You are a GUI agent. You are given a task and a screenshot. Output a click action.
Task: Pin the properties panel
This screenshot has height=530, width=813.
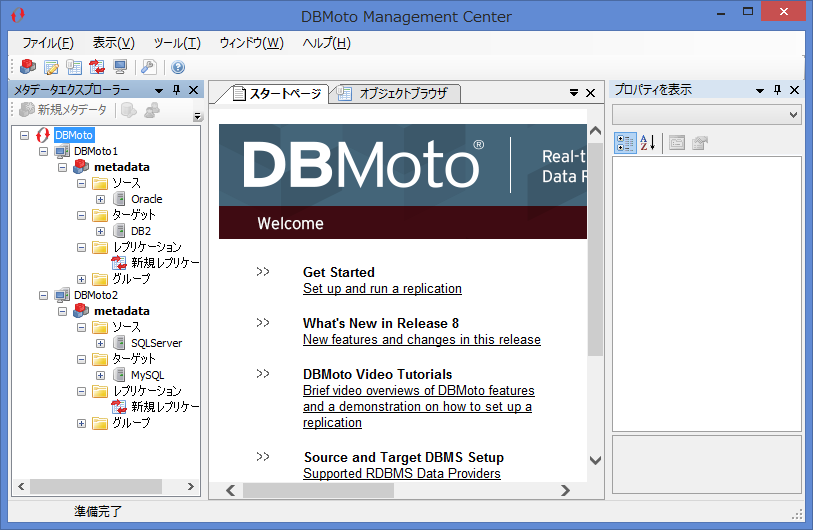pyautogui.click(x=777, y=90)
